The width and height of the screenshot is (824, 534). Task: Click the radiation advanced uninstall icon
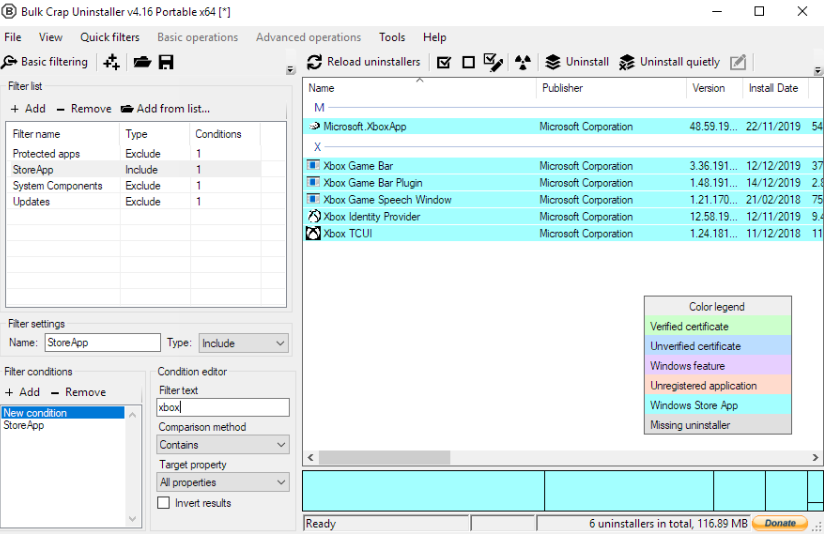pyautogui.click(x=522, y=63)
